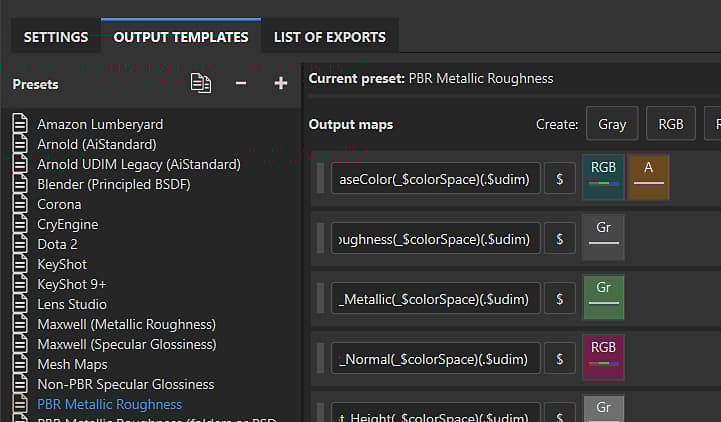Grab the drag handle of the BaseColor row
Screen dimensions: 721x422
pos(321,178)
